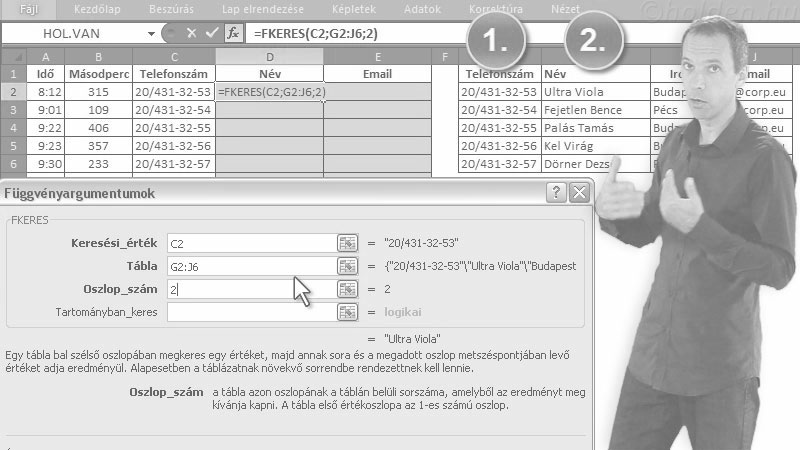800x450 pixels.
Task: Click the 'Palás Tamás' name cell
Action: click(x=595, y=128)
